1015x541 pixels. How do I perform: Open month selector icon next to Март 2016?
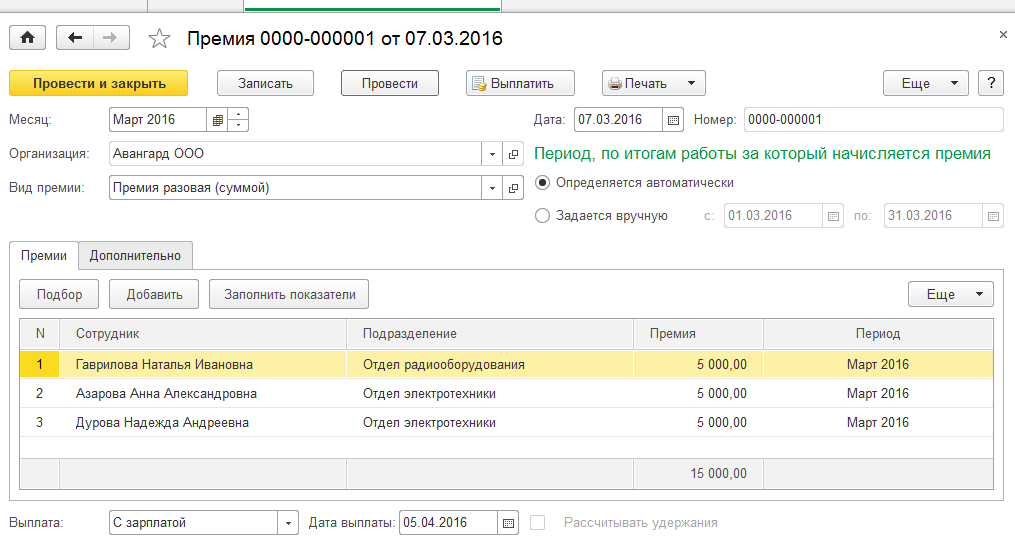click(x=217, y=120)
